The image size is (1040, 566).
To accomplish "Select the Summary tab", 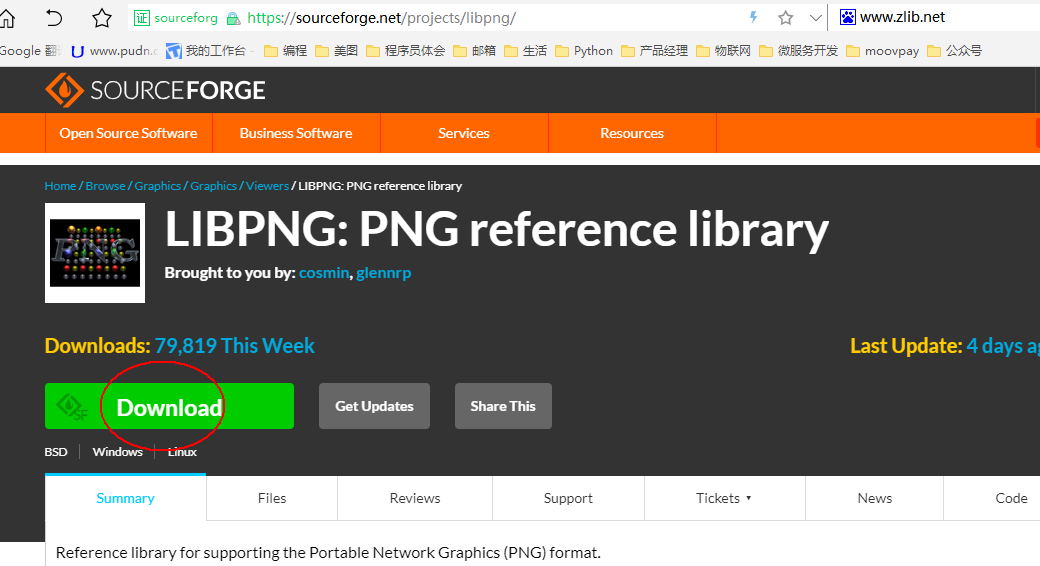I will pyautogui.click(x=125, y=498).
